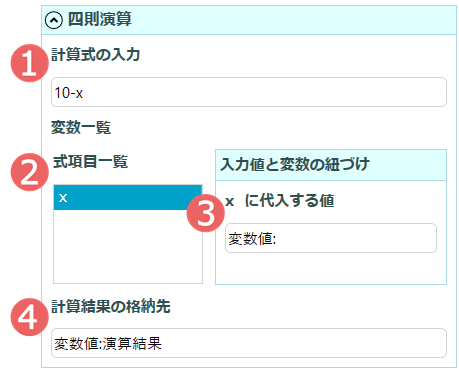Click the red number 1 badge
This screenshot has height=370, width=459.
pos(30,63)
